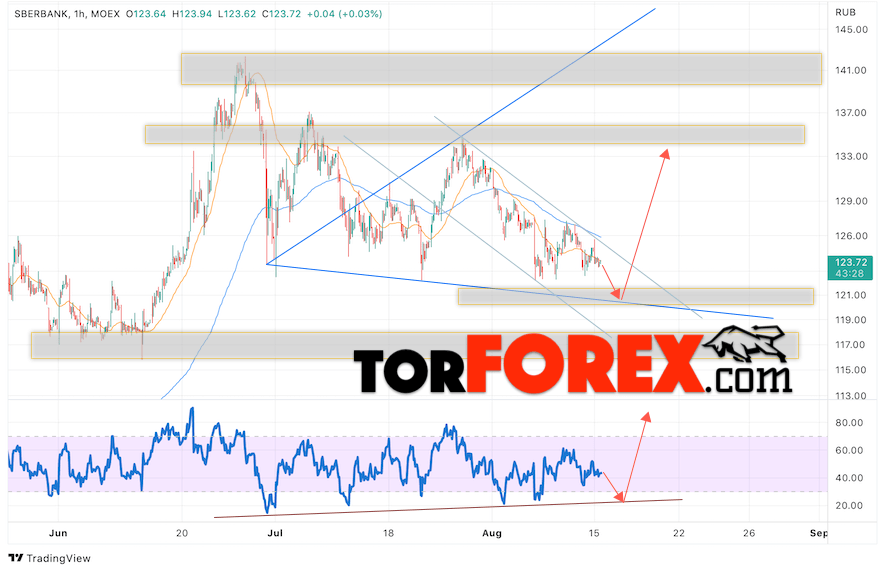The image size is (885, 572).
Task: Click the 26 date label
Action: 749,533
